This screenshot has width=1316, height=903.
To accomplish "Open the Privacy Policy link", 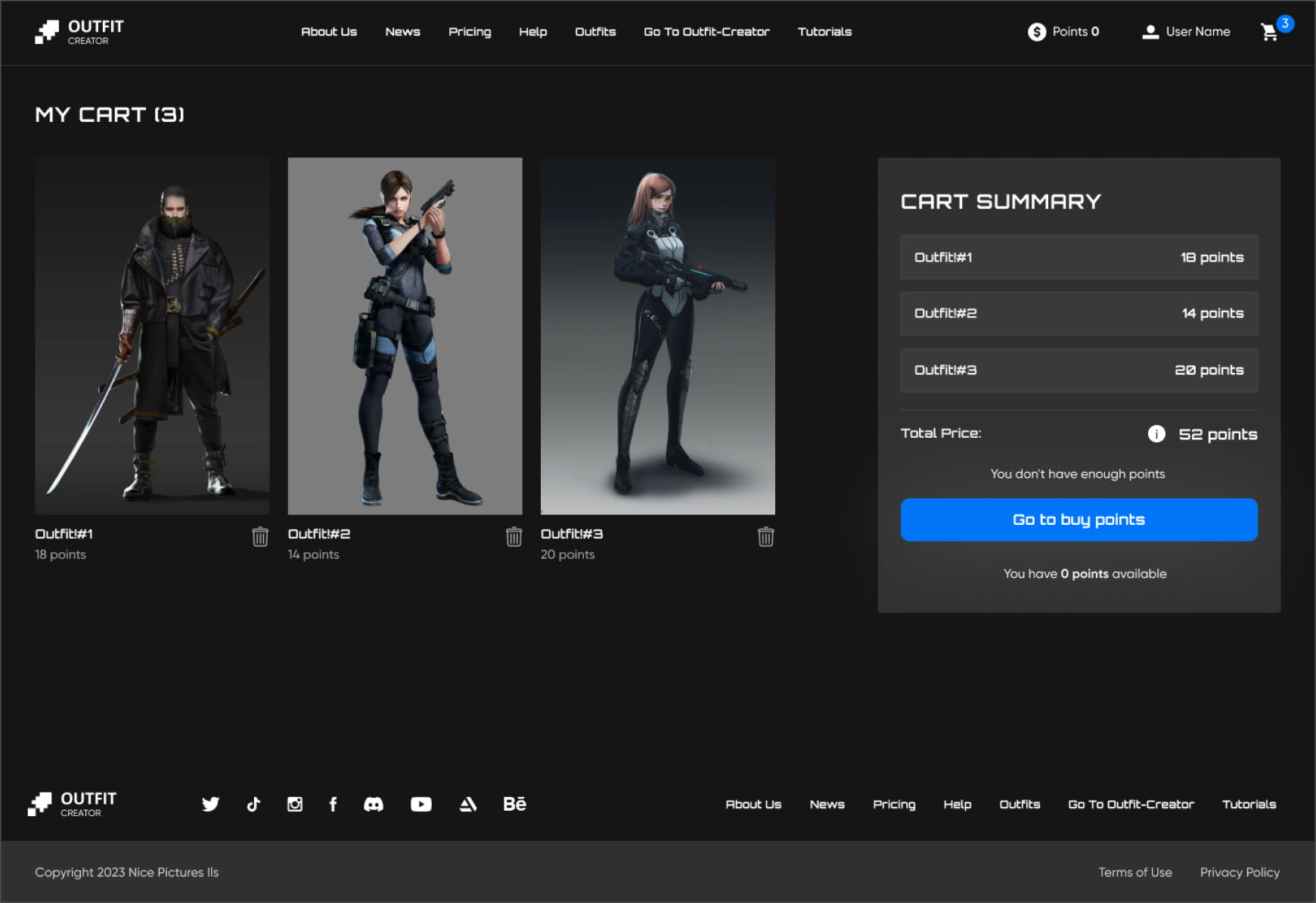I will 1240,872.
